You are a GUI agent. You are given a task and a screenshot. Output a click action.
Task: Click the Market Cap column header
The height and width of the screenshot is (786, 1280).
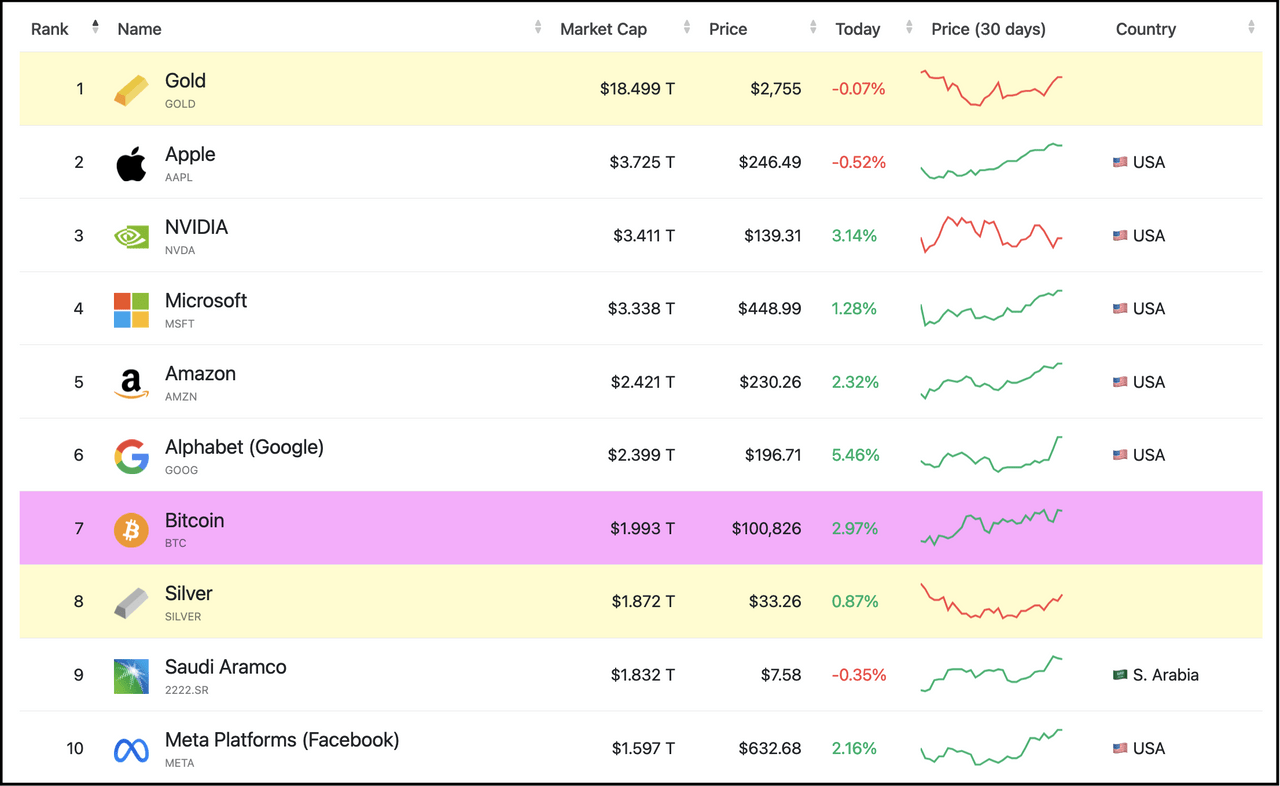(x=603, y=29)
